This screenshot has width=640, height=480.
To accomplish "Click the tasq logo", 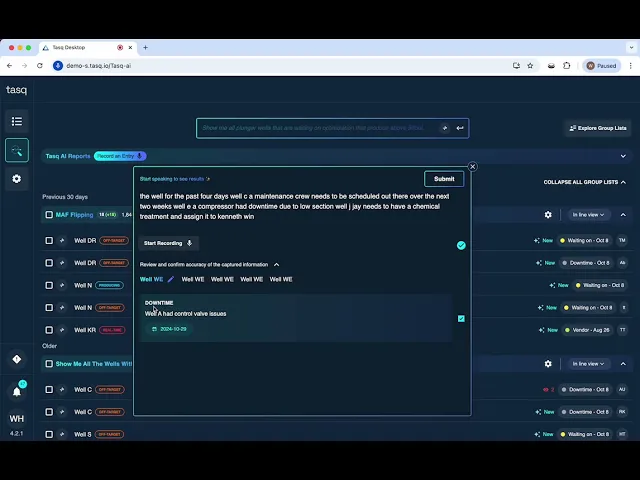I will tap(16, 90).
